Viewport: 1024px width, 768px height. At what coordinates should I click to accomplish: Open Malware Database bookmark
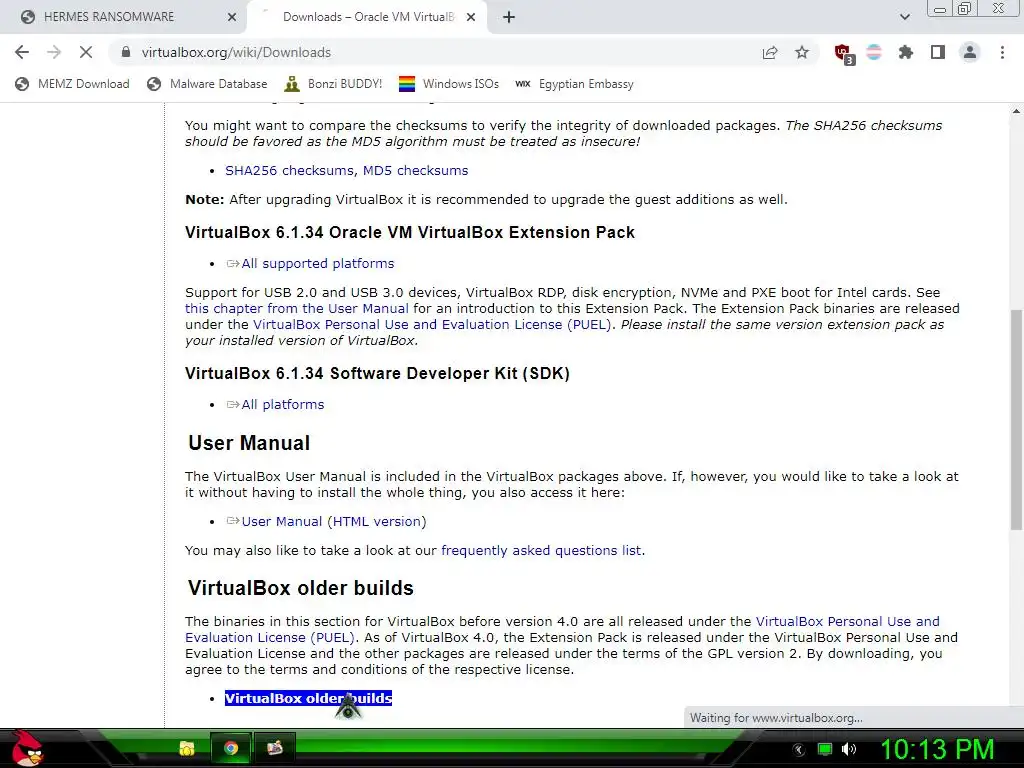point(208,84)
